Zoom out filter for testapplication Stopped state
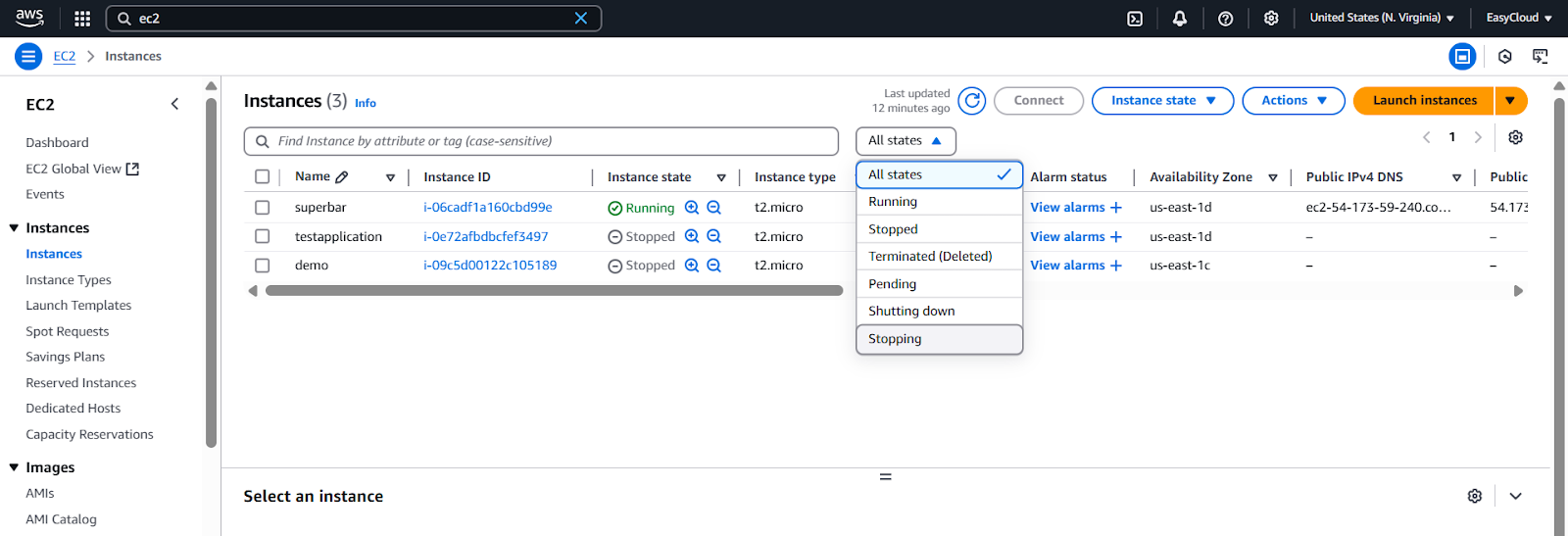This screenshot has width=1568, height=536. tap(713, 236)
